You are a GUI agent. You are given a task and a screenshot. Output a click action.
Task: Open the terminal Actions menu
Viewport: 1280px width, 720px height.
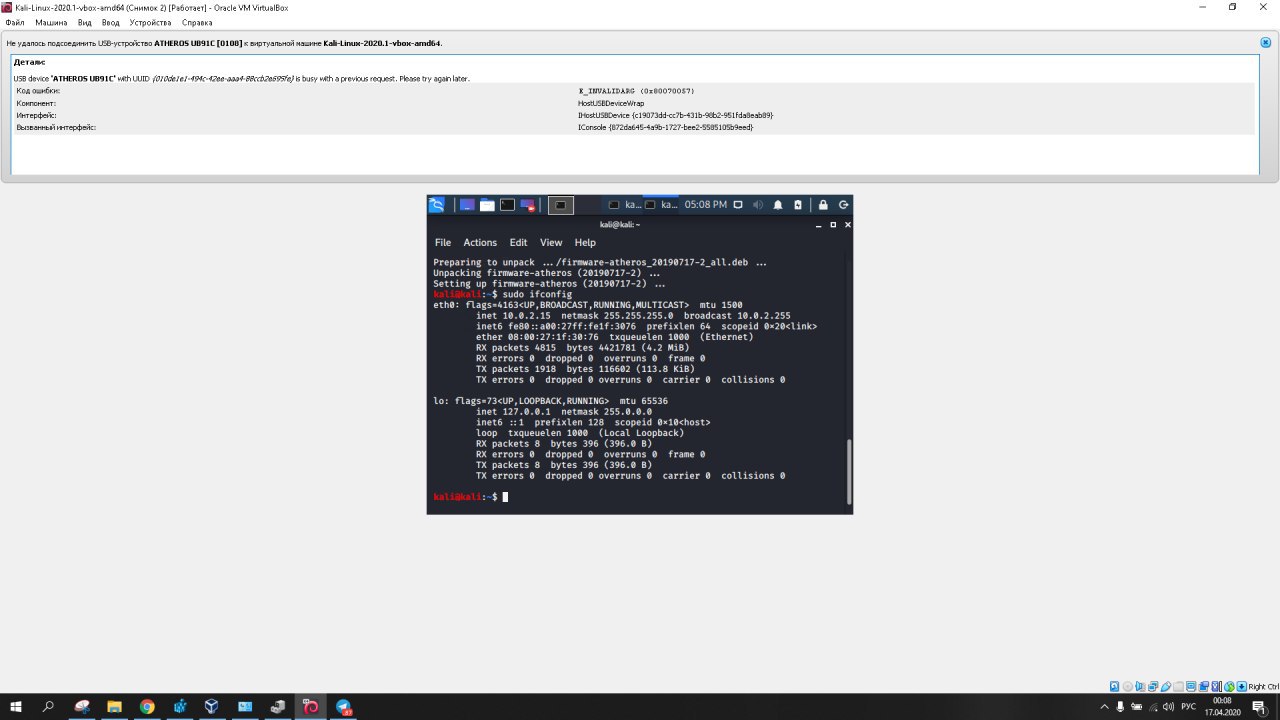[480, 243]
